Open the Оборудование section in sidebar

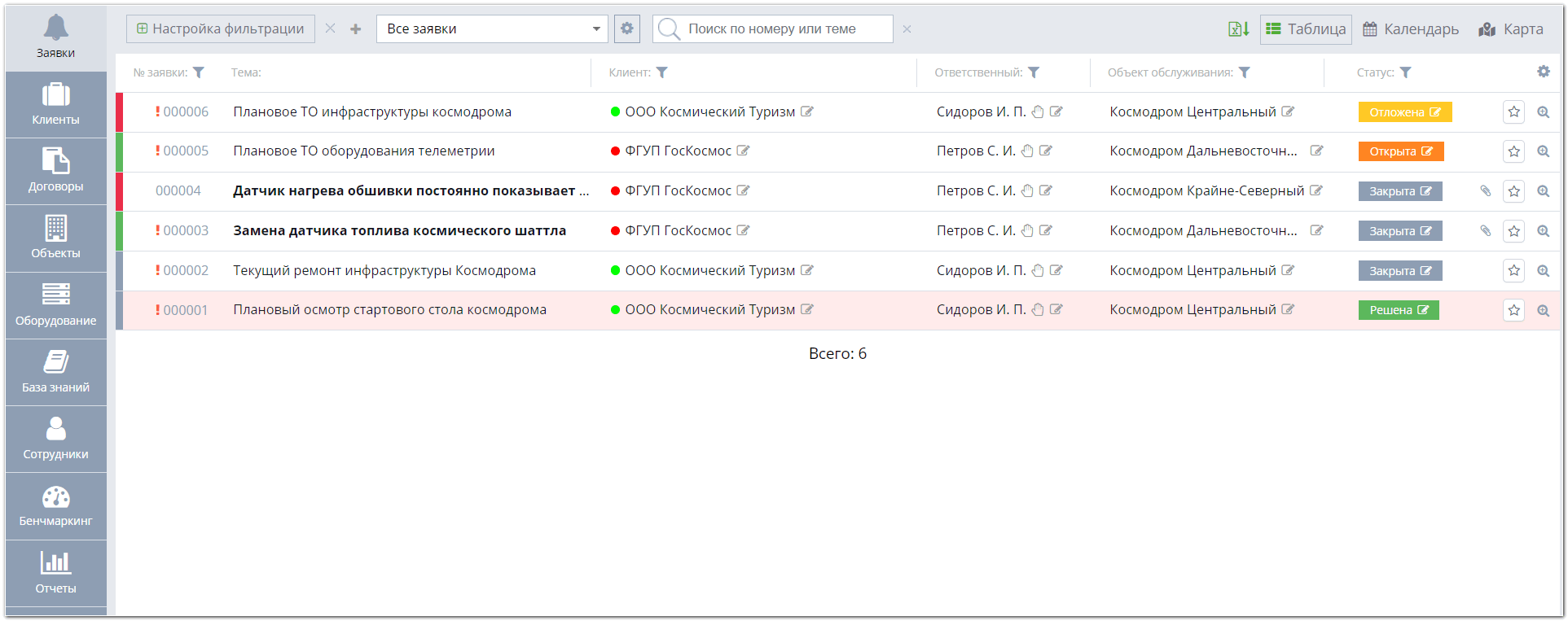point(55,306)
